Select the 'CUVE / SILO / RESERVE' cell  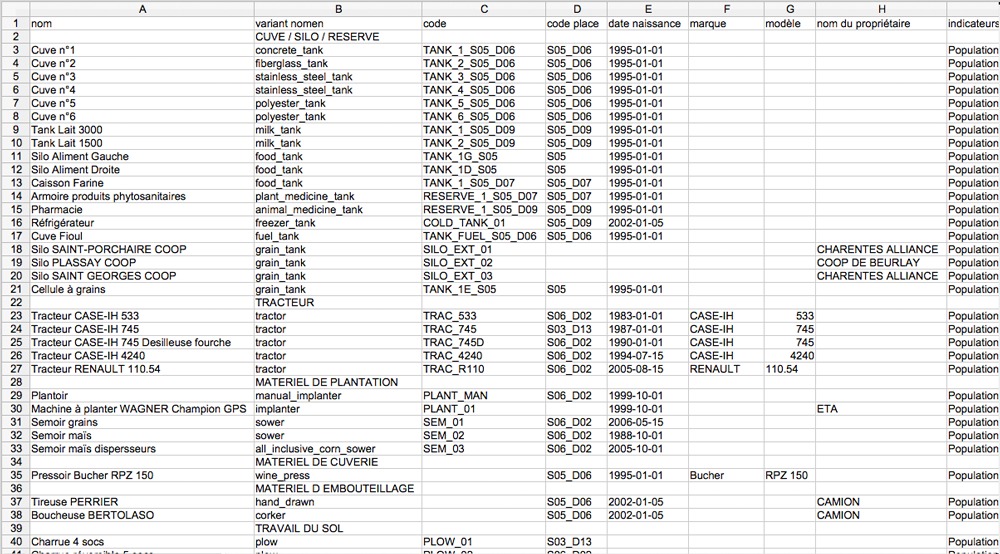click(337, 37)
